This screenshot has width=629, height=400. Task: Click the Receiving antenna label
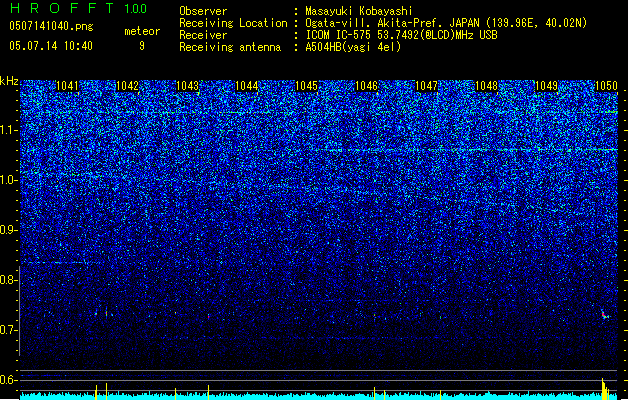point(230,47)
